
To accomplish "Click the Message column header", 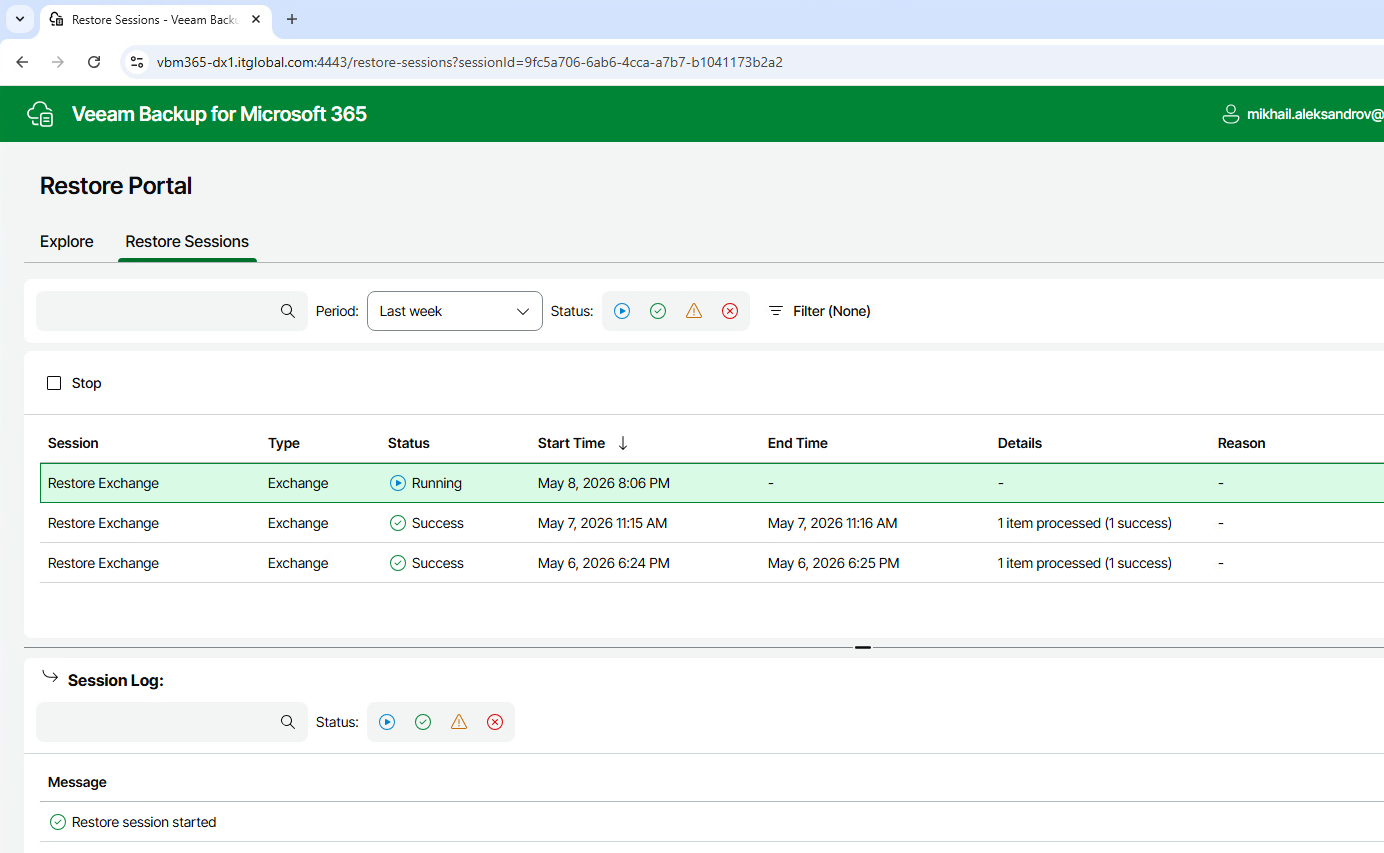I will pos(77,782).
